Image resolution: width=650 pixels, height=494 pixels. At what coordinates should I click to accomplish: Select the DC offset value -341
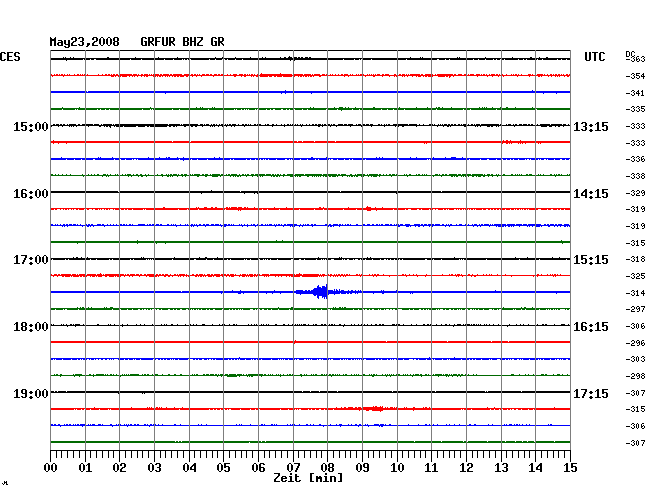(x=635, y=93)
